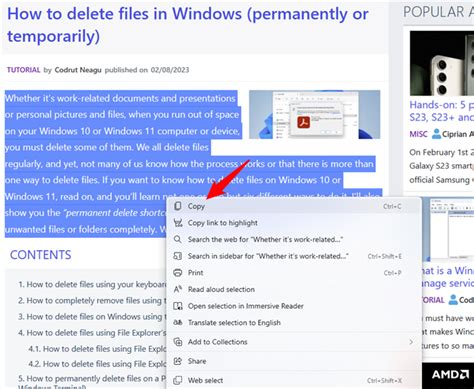The image size is (474, 389).
Task: Open the article title link
Action: point(188,25)
